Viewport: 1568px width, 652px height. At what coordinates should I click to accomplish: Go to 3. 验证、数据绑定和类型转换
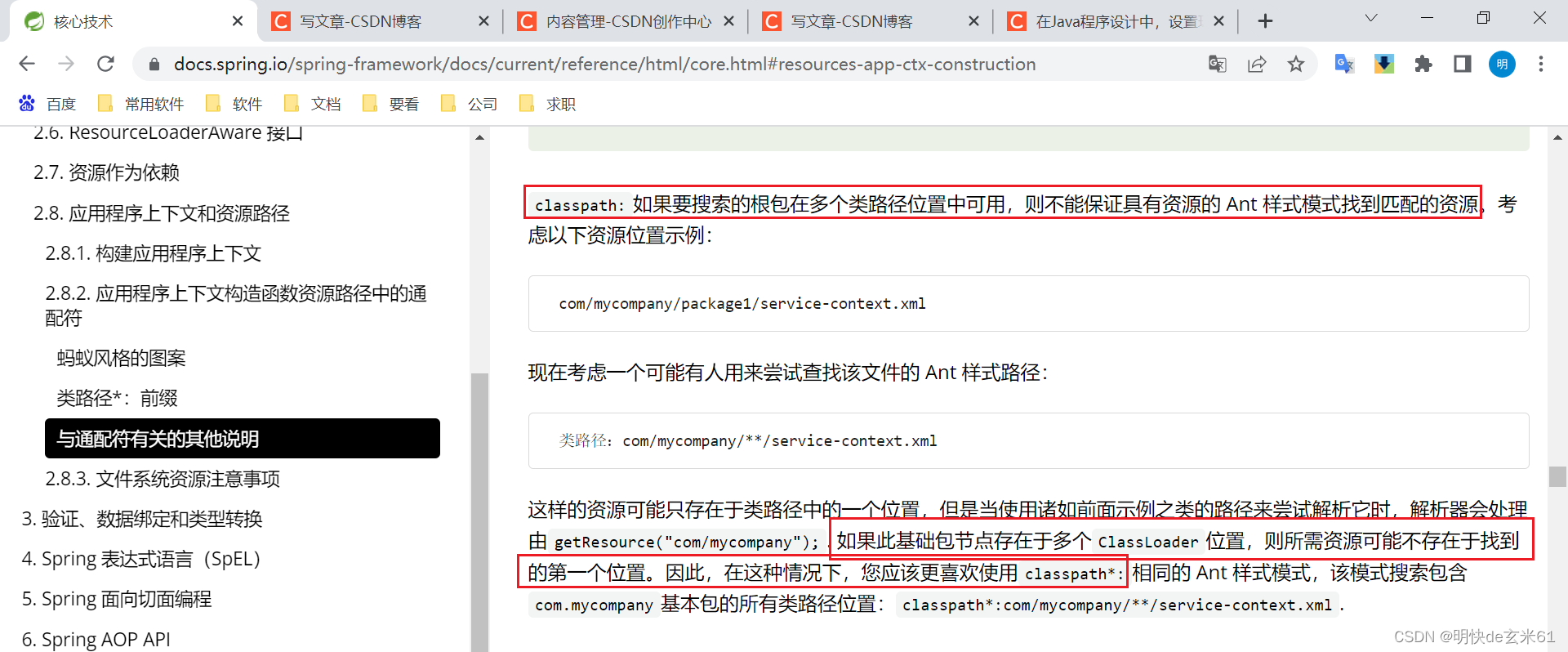coord(142,519)
